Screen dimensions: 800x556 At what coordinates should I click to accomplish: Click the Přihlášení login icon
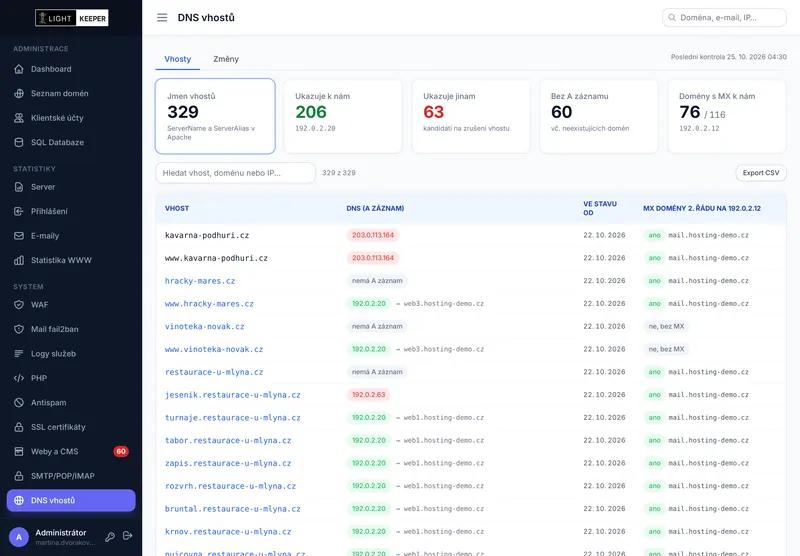[x=19, y=211]
